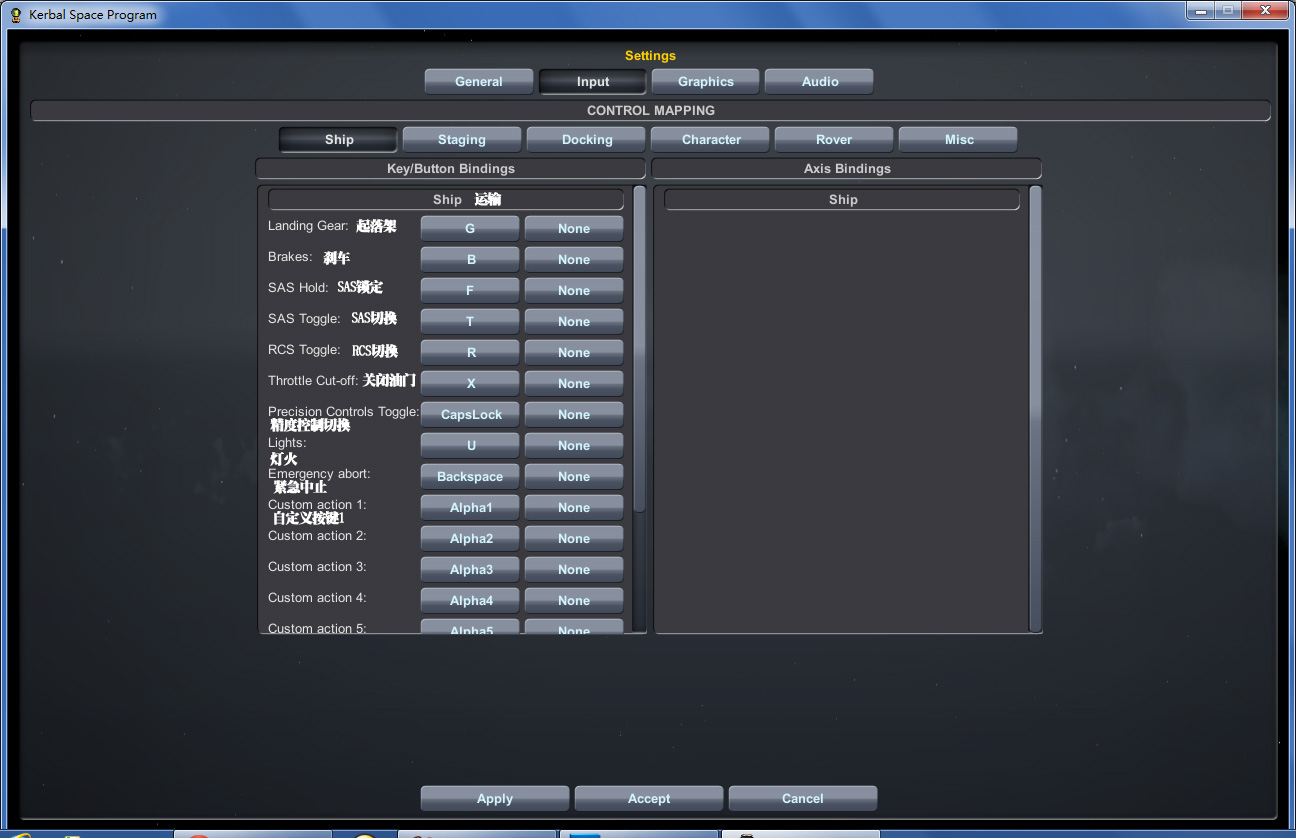Click the Landing Gear label

pyautogui.click(x=308, y=226)
